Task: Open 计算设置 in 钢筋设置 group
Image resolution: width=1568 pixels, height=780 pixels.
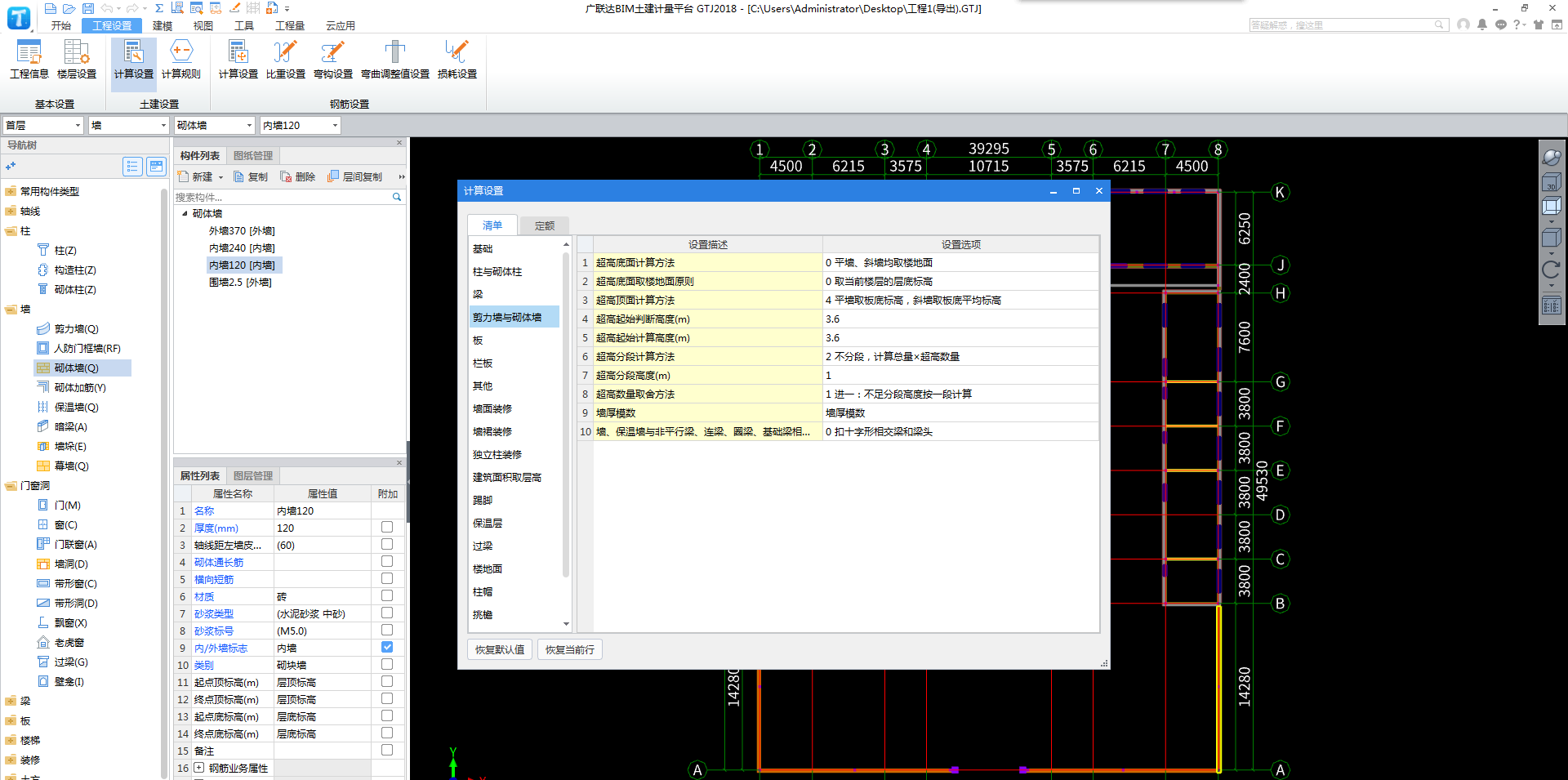Action: (x=238, y=60)
